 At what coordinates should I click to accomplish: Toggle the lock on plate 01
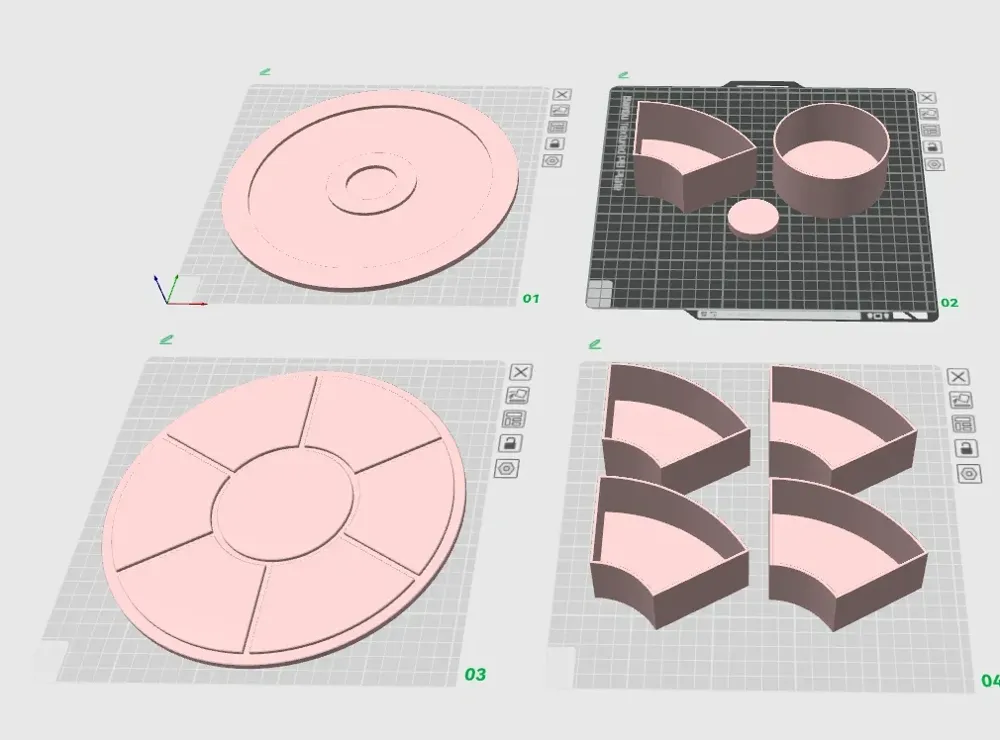pos(555,144)
